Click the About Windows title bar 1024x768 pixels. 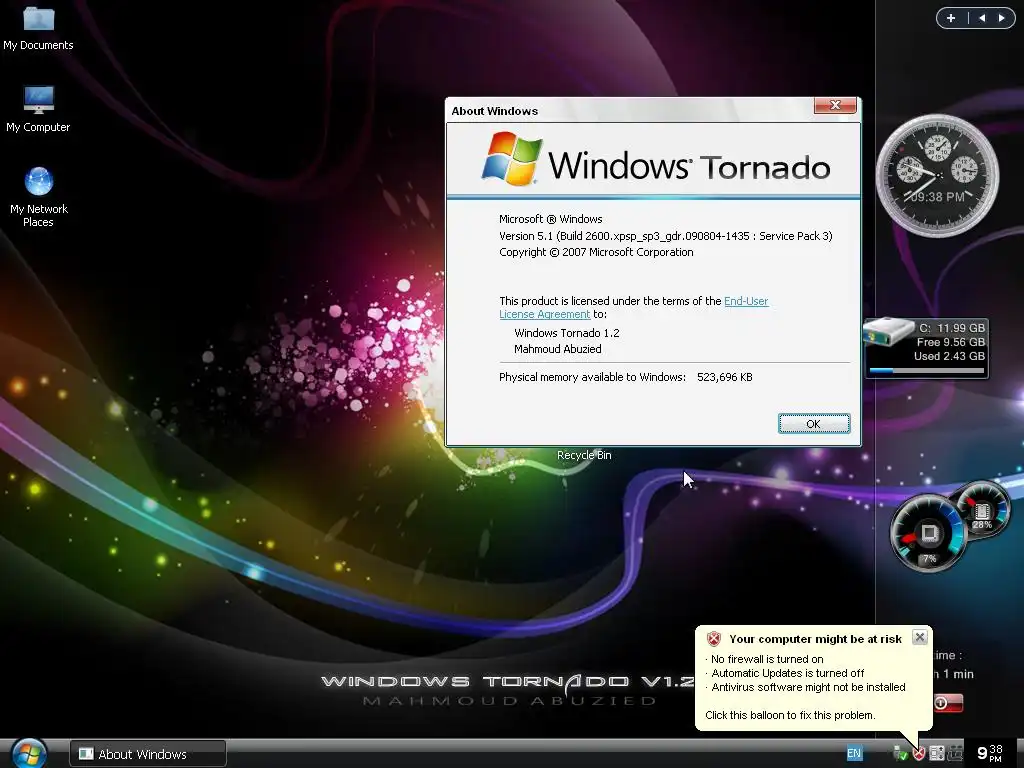click(x=630, y=110)
